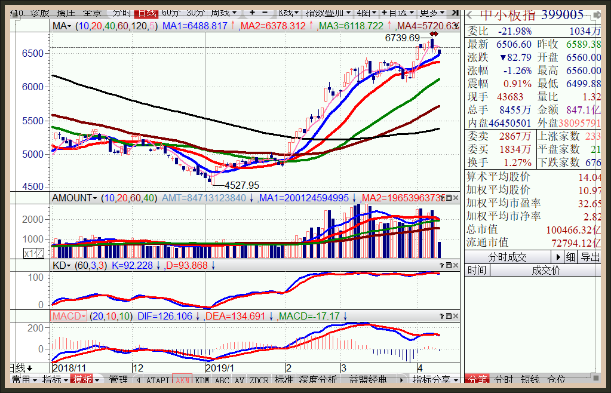Click the 2018/11 date marker on timeline
The image size is (611, 393).
(x=69, y=368)
